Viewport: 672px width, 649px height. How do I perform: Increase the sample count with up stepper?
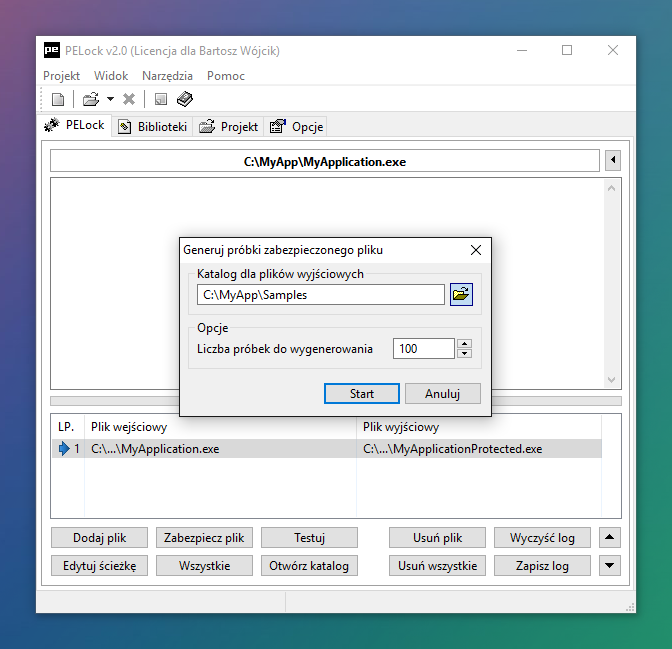(x=464, y=344)
